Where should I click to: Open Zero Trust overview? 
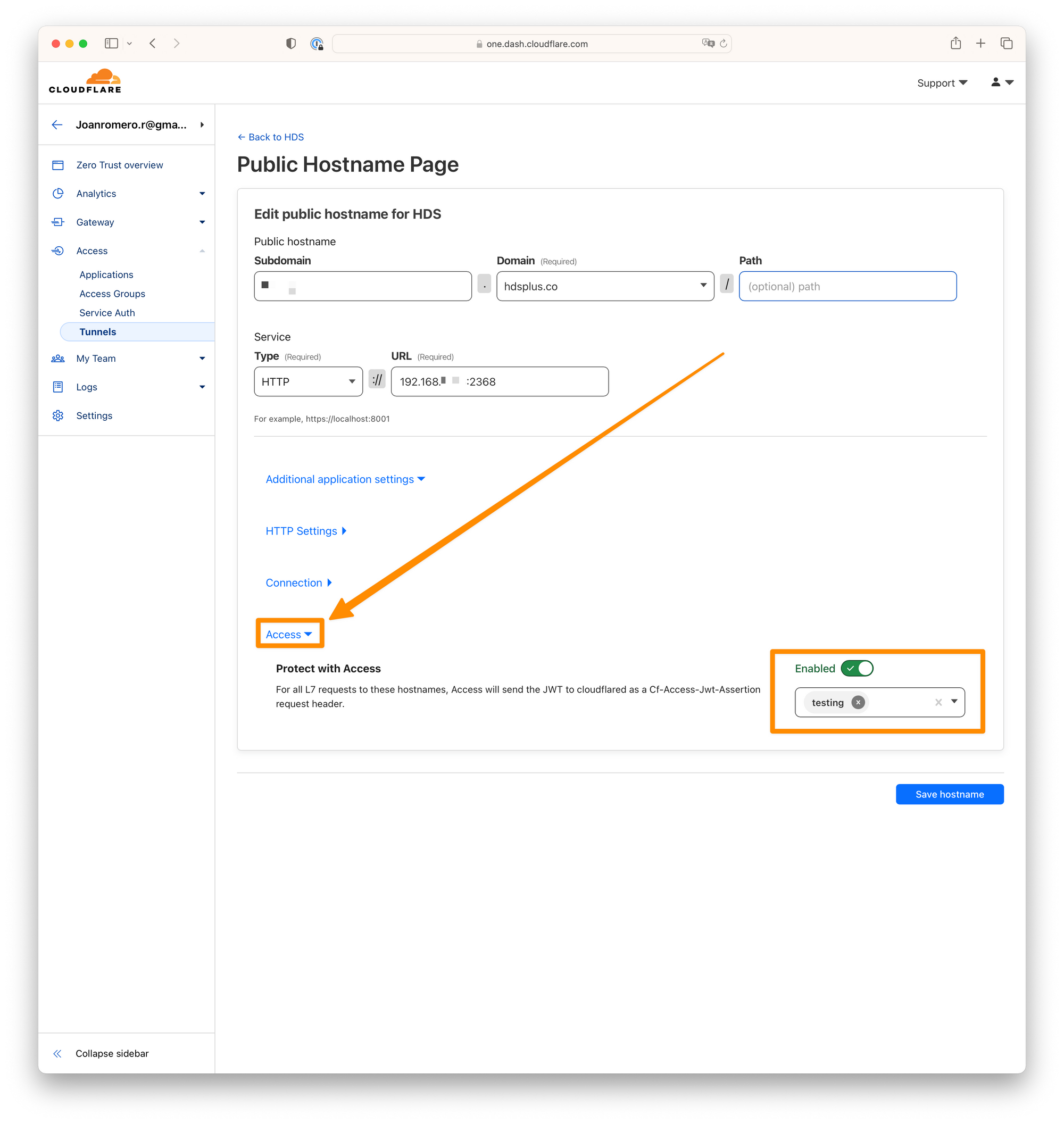pos(120,165)
